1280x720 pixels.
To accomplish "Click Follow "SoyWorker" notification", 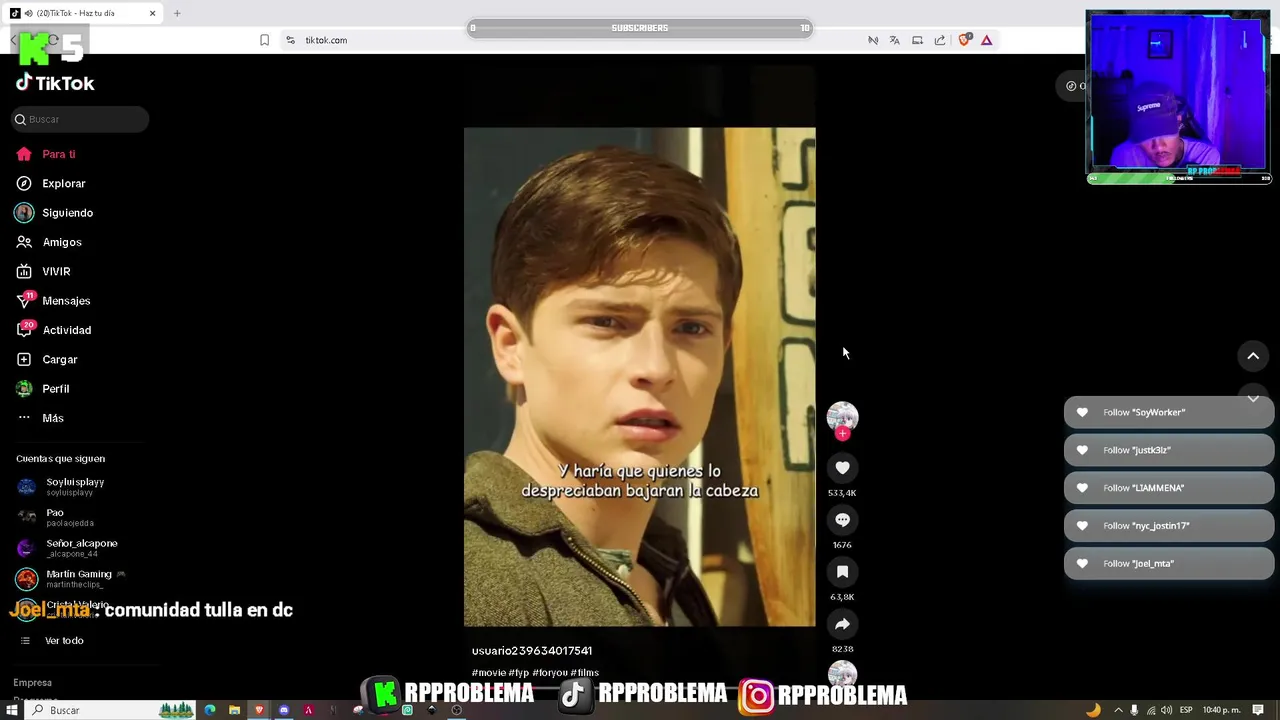I will tap(1169, 412).
